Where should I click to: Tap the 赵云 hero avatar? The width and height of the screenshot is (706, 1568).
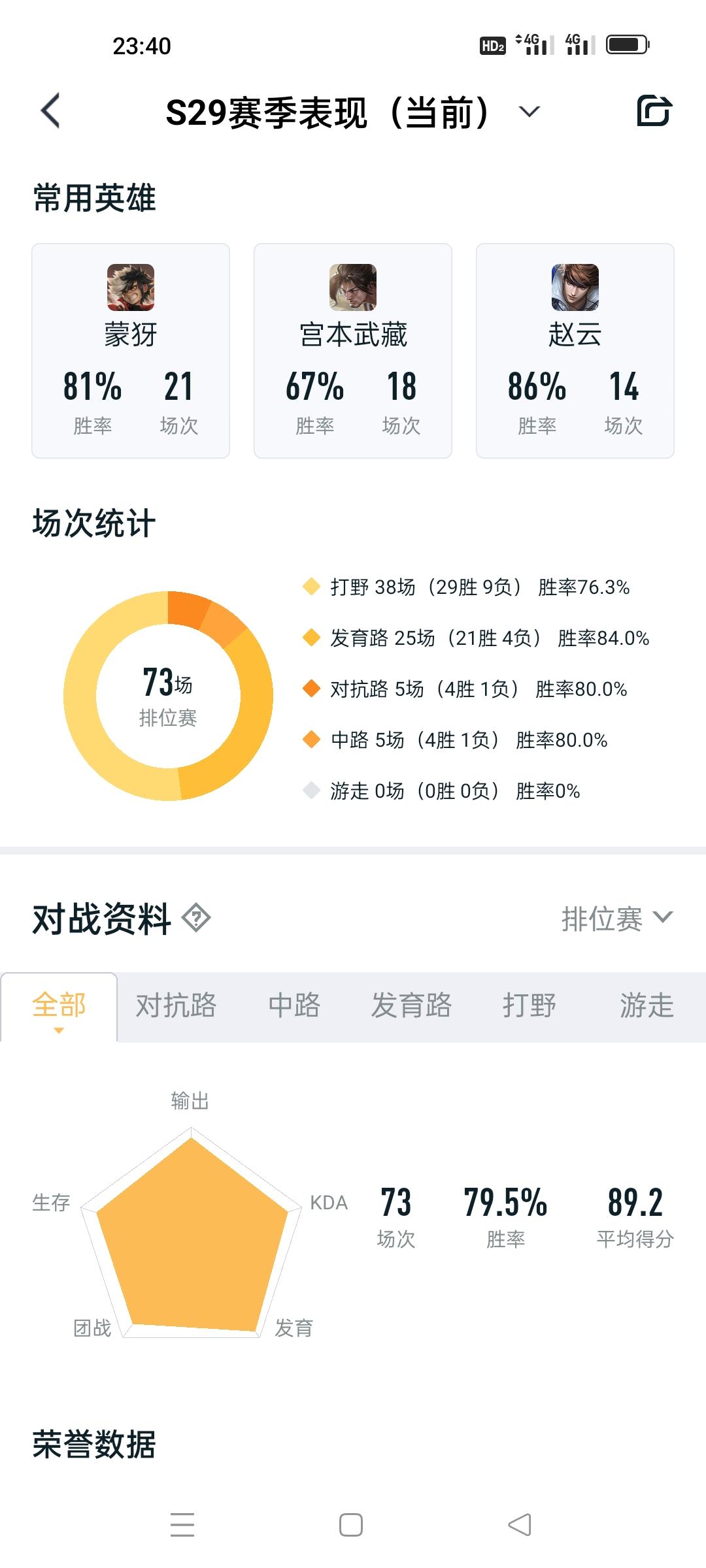575,287
